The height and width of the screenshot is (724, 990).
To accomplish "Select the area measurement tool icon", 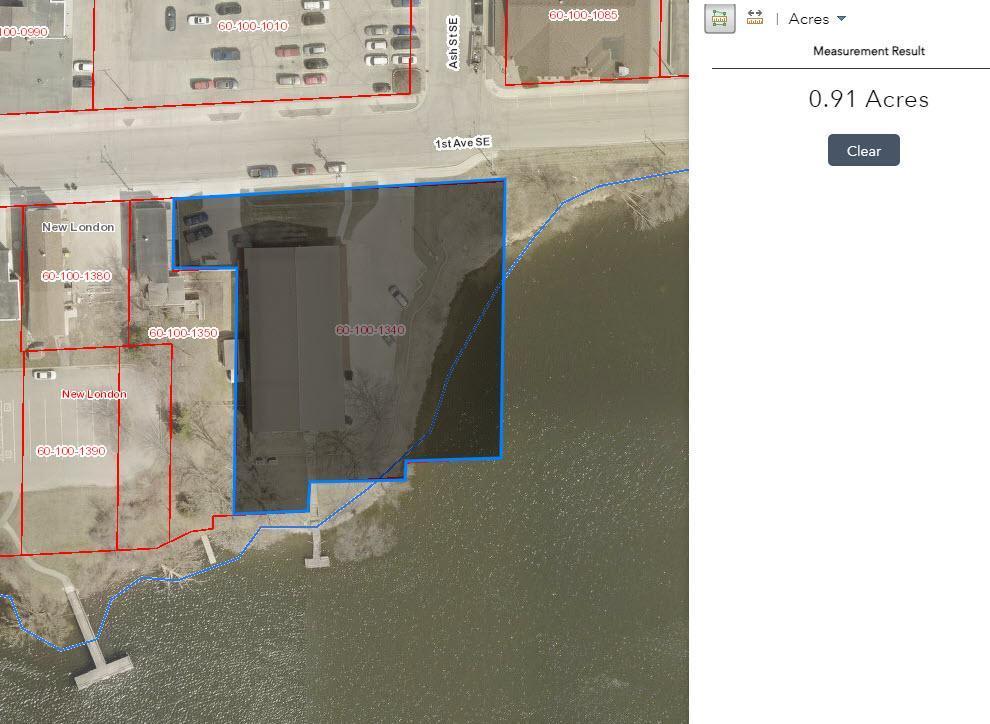I will tap(719, 18).
